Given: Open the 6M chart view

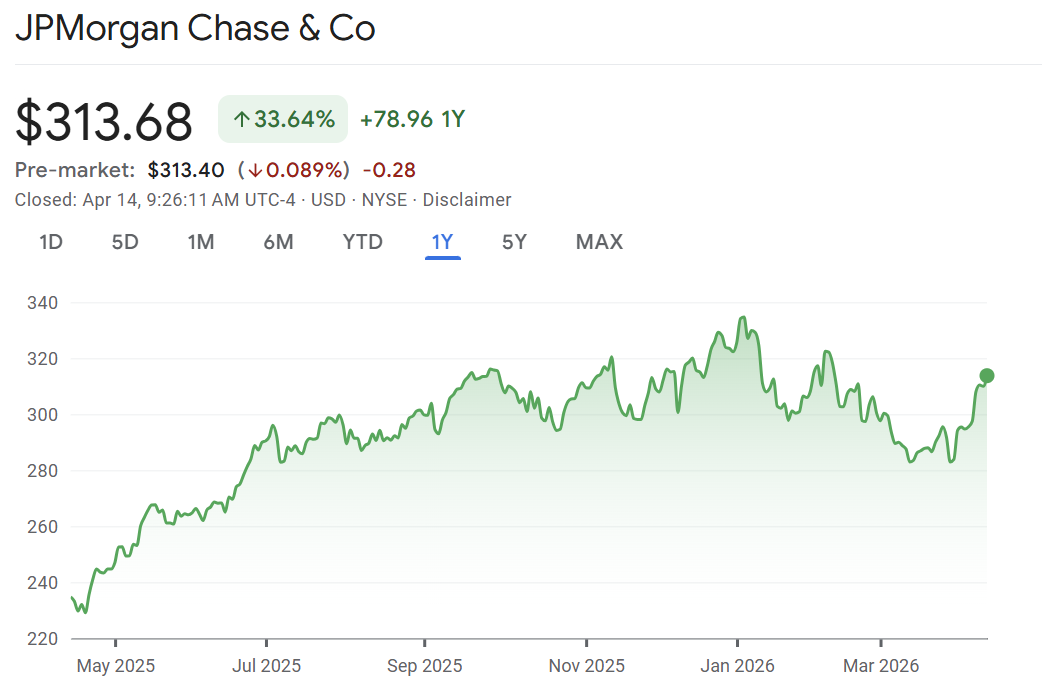Looking at the screenshot, I should 278,242.
